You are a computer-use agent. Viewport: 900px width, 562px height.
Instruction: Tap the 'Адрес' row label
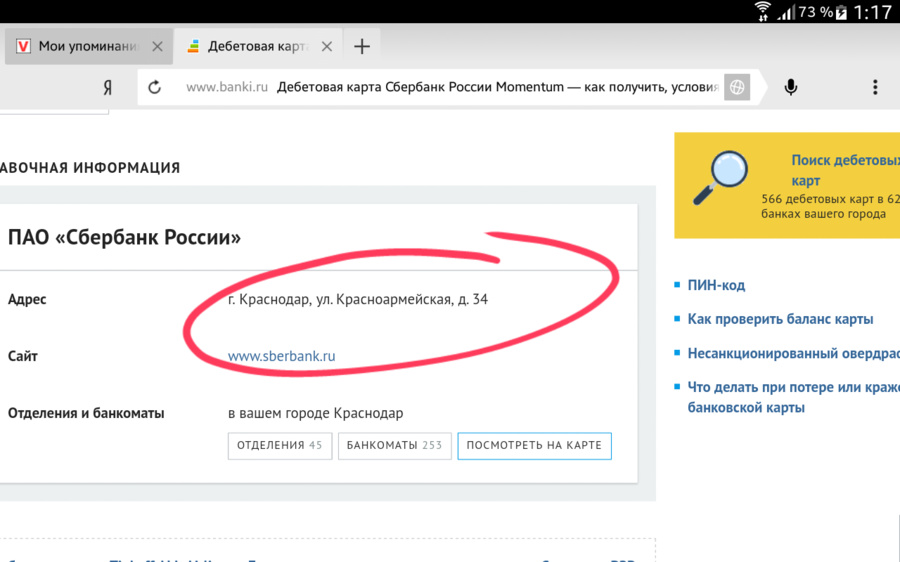click(27, 299)
